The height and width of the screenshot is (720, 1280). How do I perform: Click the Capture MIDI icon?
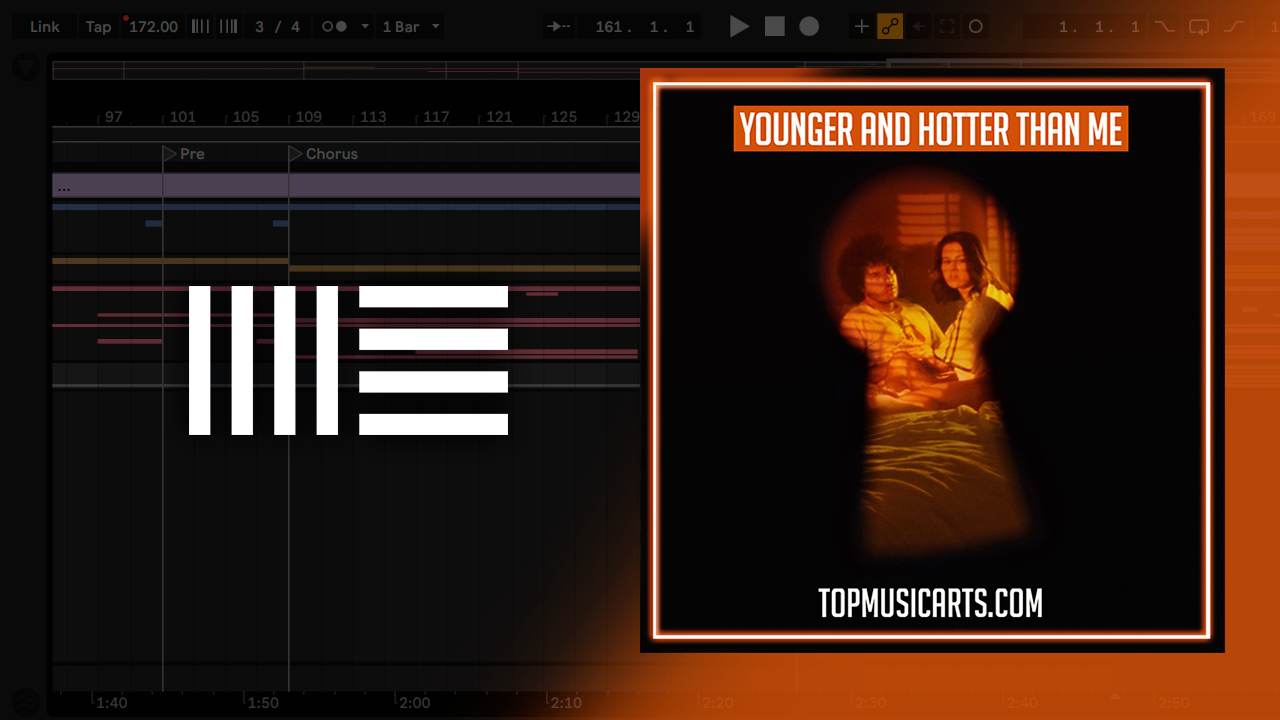947,27
